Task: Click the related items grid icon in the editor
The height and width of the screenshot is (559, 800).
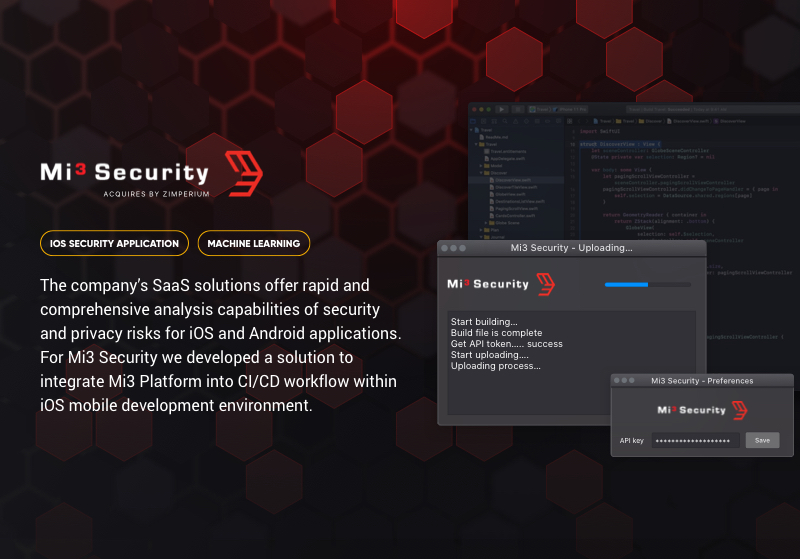Action: pos(569,121)
